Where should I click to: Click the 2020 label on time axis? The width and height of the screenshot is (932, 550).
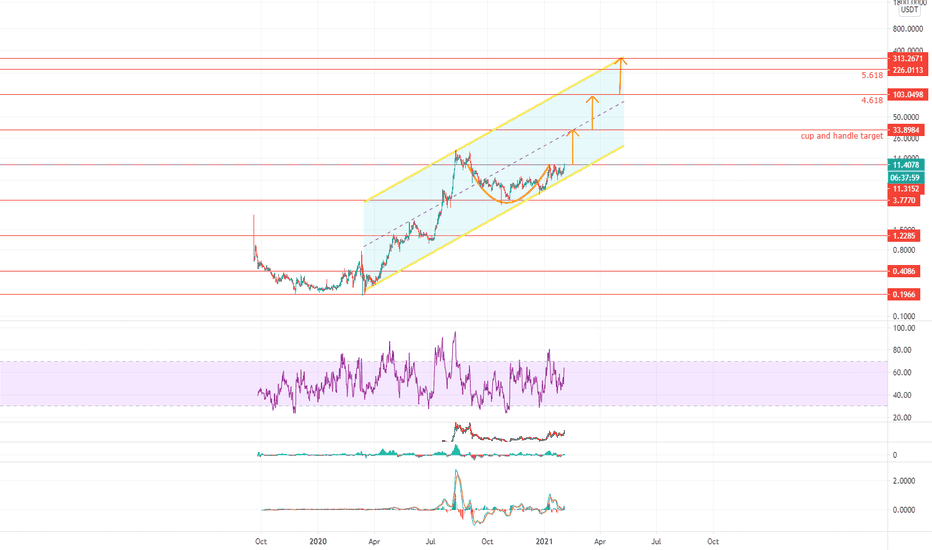318,542
